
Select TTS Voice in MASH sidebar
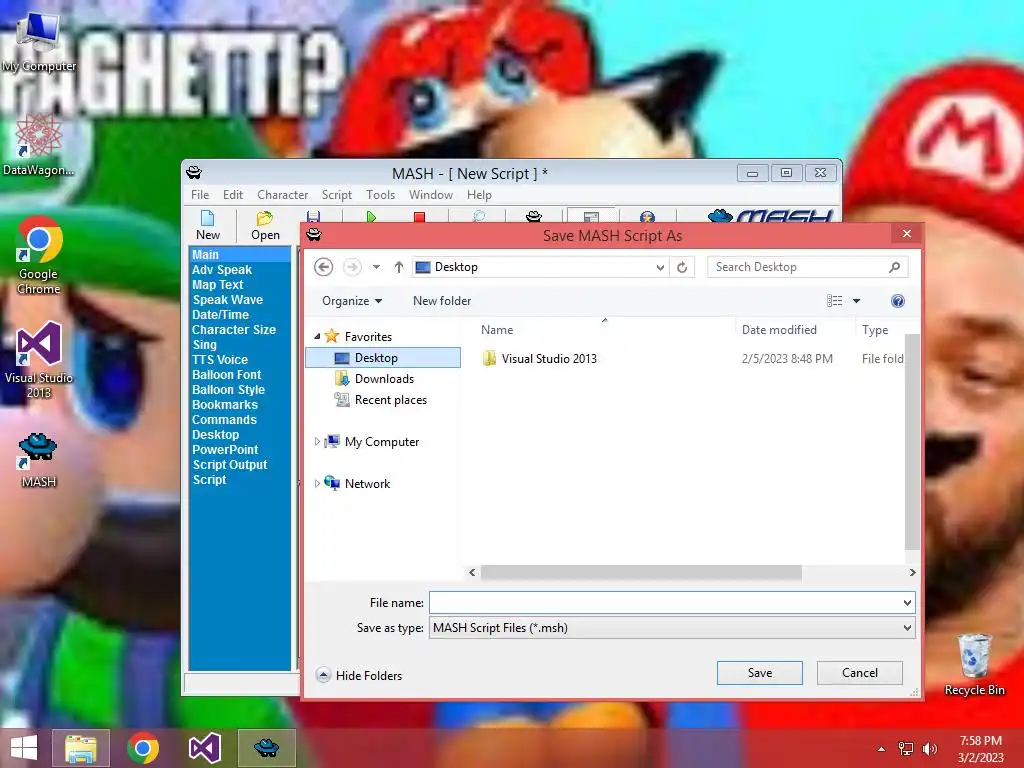(x=219, y=360)
